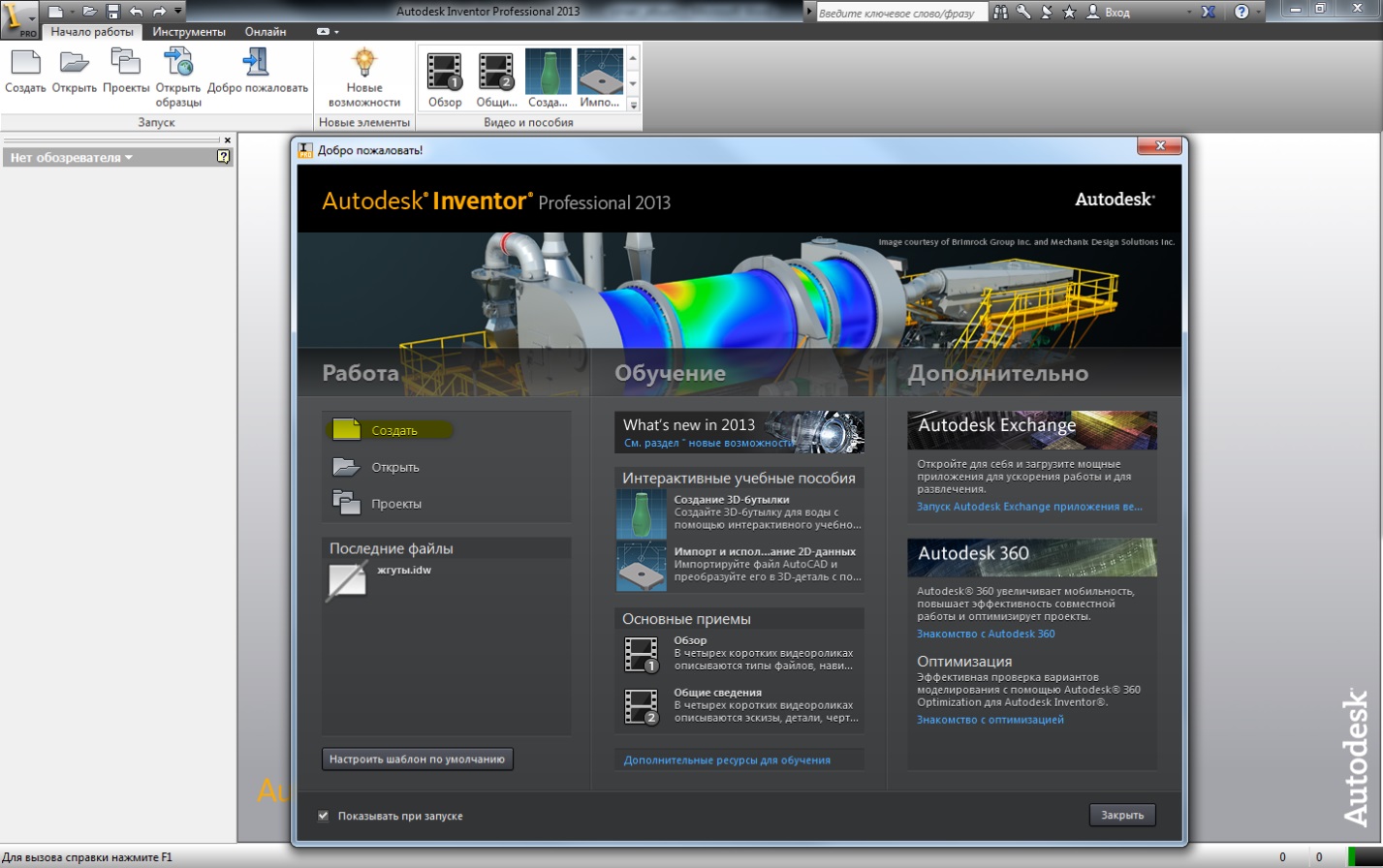Click the binoculars search icon

[1000, 12]
